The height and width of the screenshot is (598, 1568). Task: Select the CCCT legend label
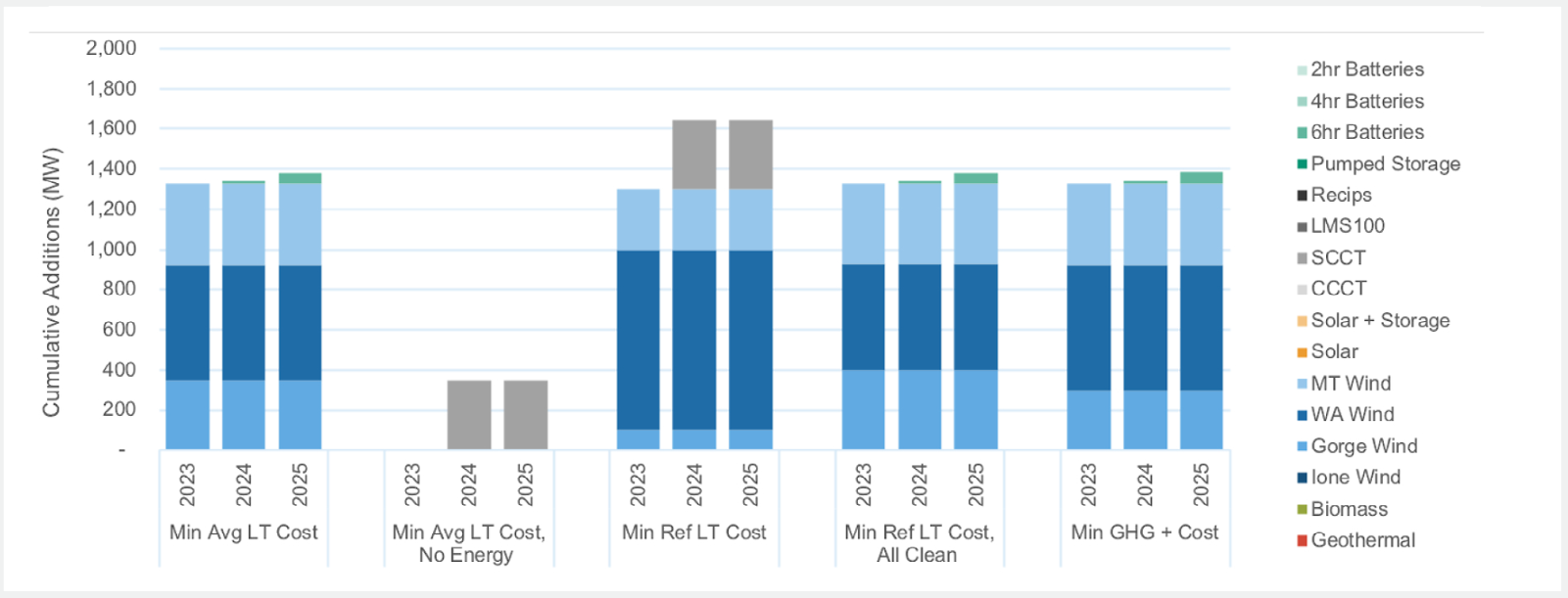1339,289
